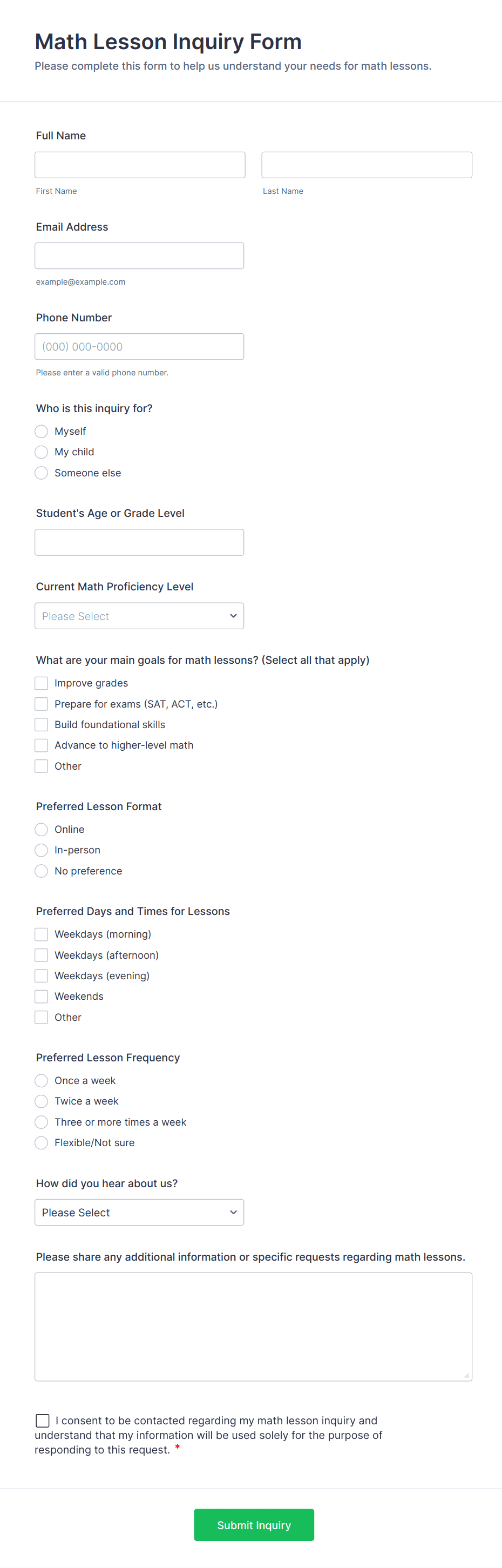Select the "Myself" inquiry option
This screenshot has width=502, height=1568.
tap(41, 431)
